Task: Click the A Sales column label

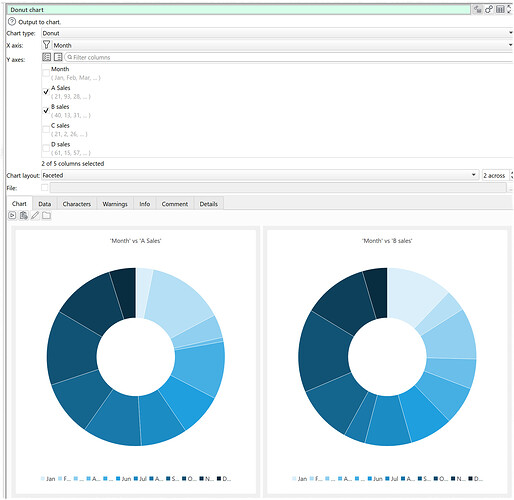Action: click(x=60, y=88)
